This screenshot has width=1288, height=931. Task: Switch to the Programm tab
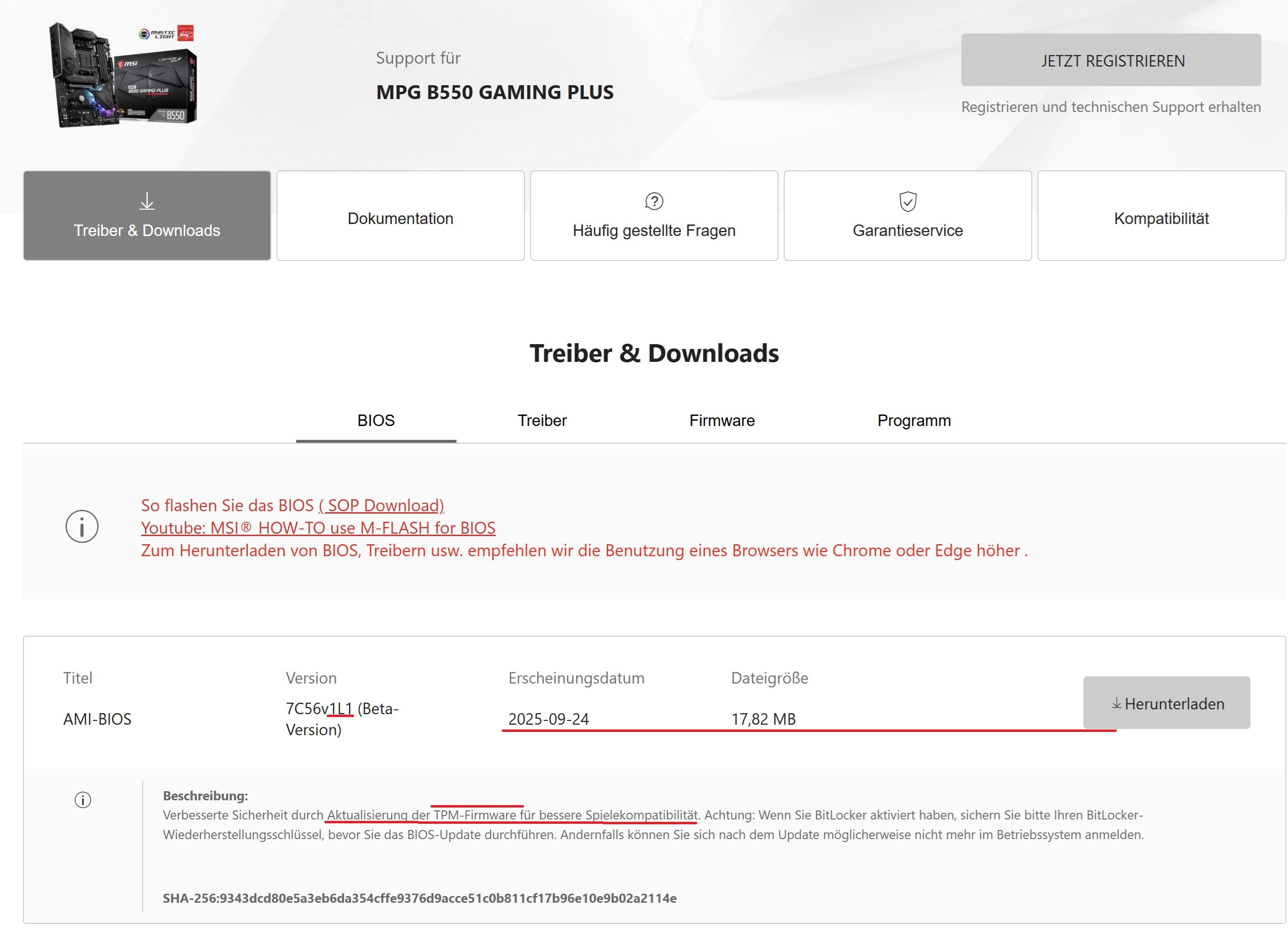(x=914, y=420)
